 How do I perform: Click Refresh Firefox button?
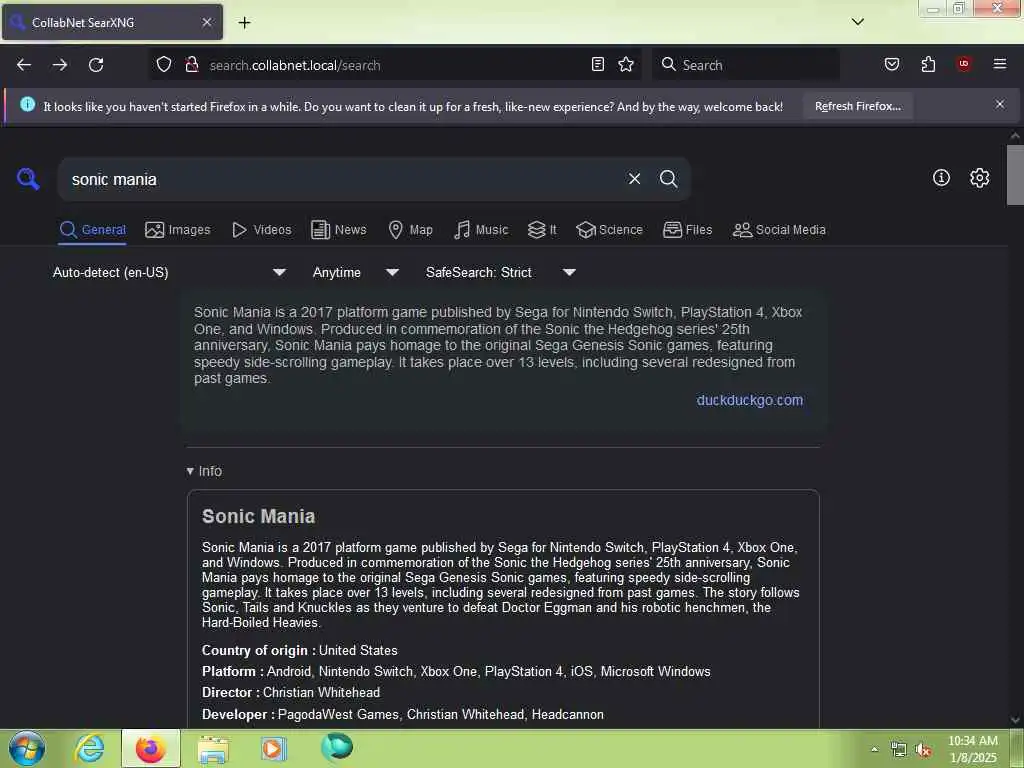(857, 106)
